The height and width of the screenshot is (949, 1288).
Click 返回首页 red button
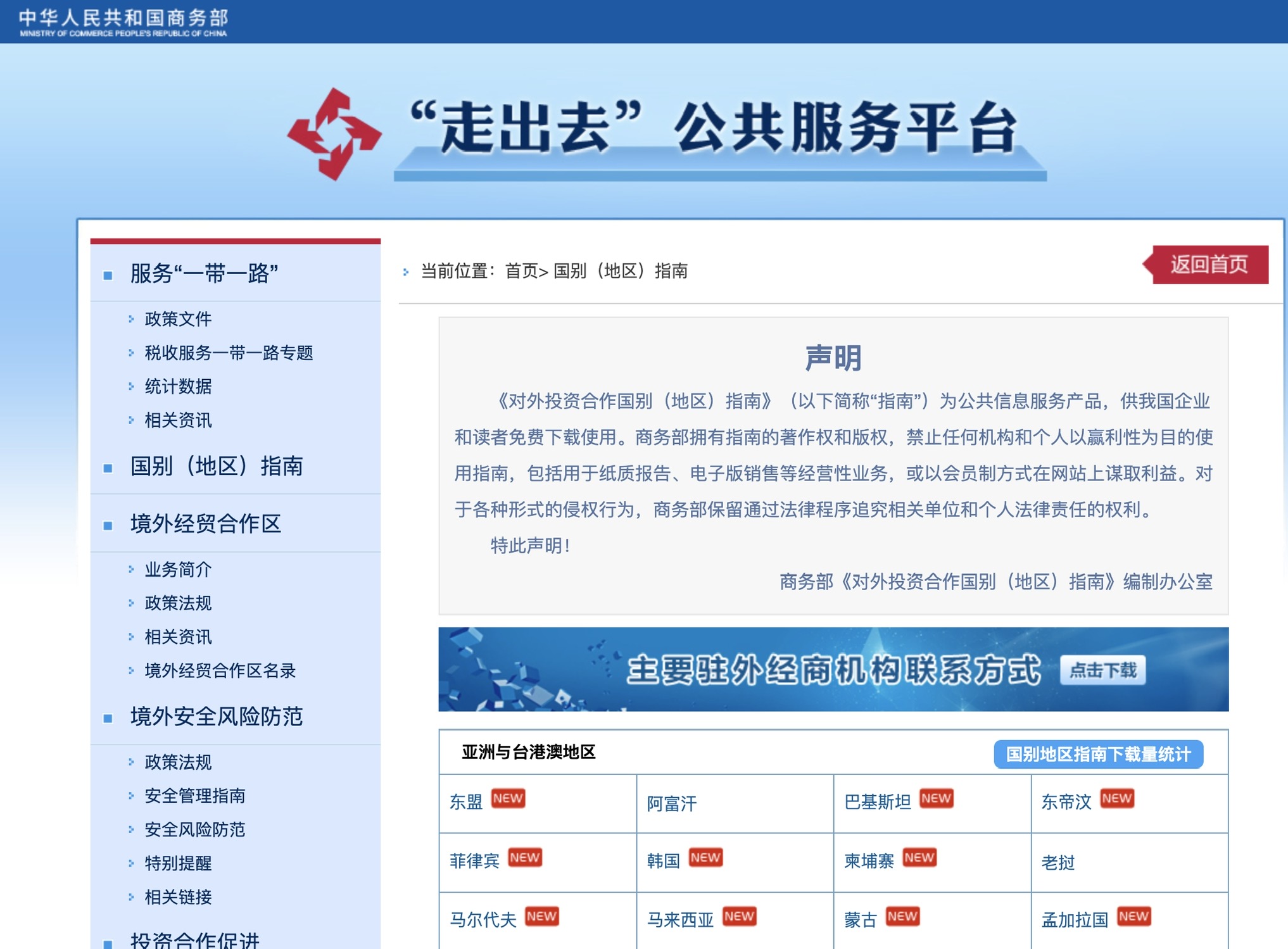[1208, 264]
